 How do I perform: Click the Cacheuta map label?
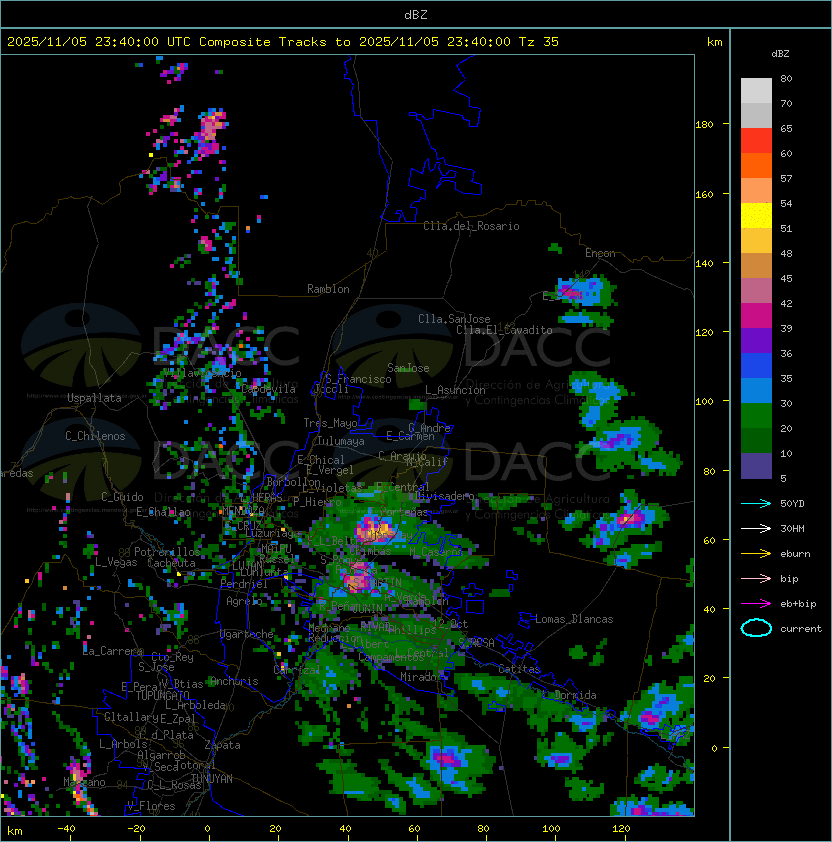171,563
